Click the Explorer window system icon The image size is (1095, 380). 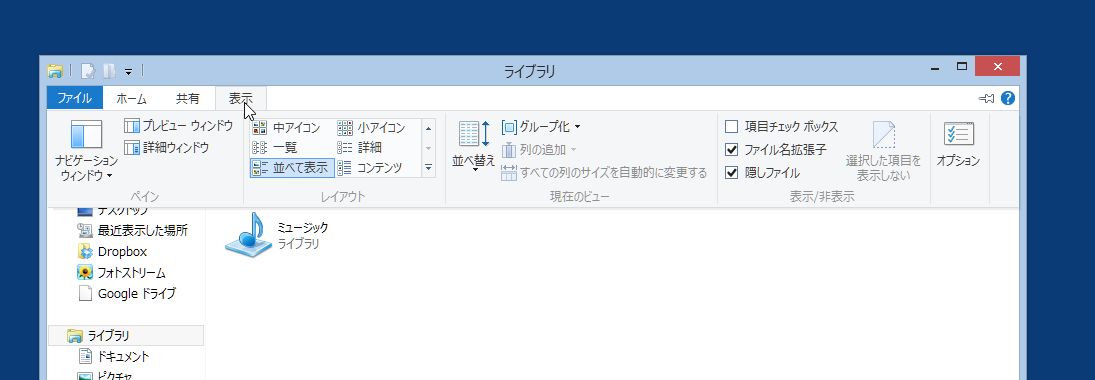point(55,71)
